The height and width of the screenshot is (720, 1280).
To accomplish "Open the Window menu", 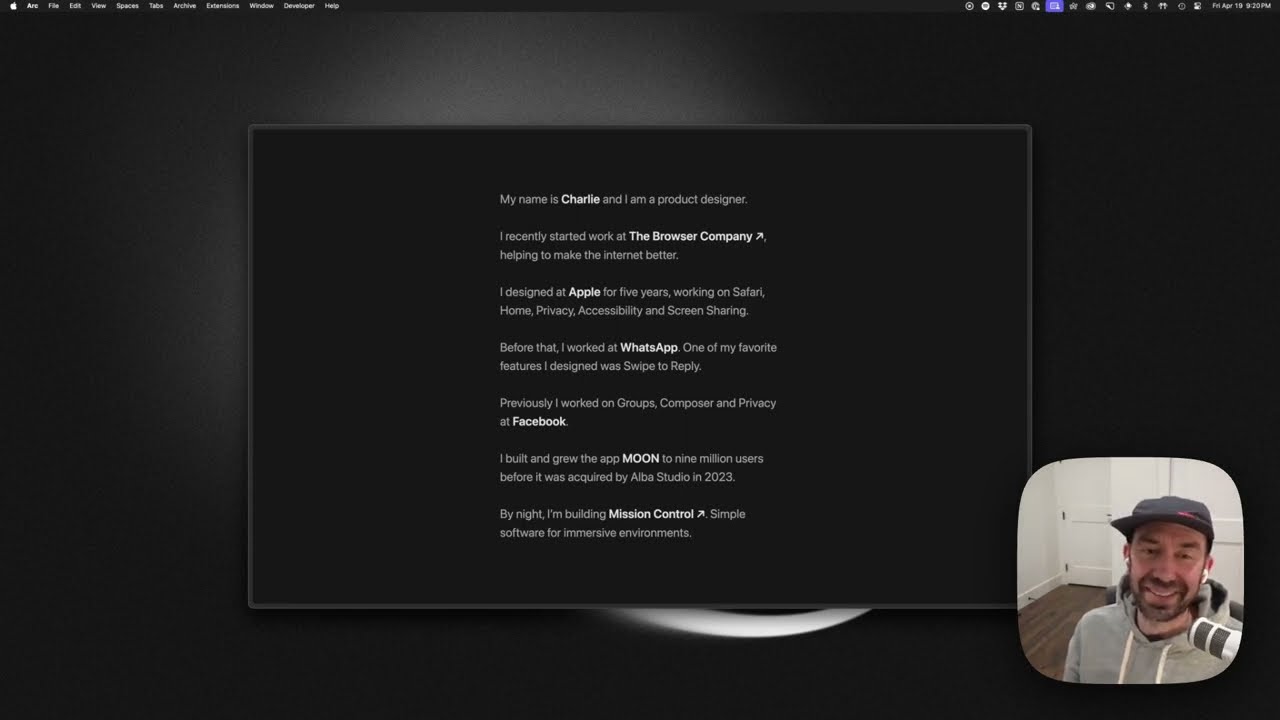I will click(262, 6).
